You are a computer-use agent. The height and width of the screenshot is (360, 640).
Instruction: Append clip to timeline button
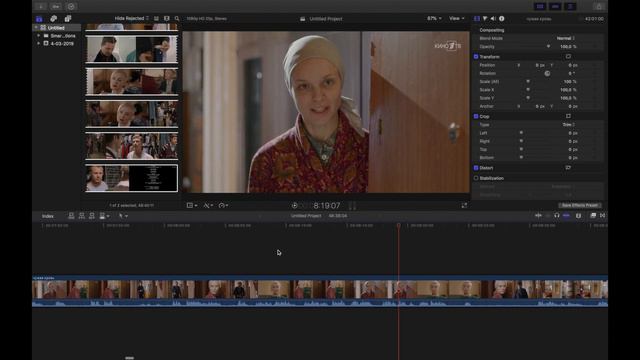[92, 216]
